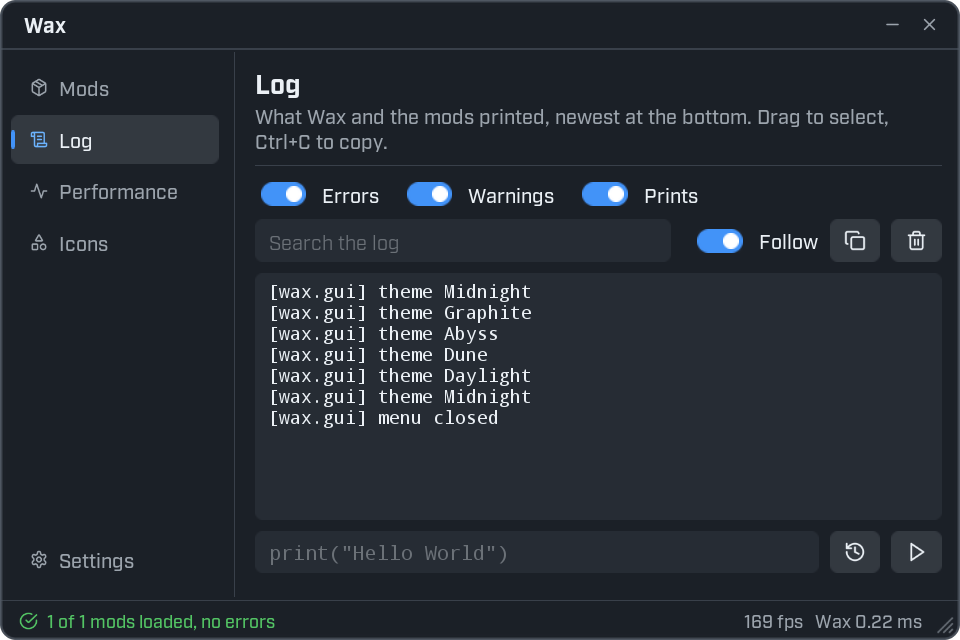Click the green checkmark status icon

point(29,621)
